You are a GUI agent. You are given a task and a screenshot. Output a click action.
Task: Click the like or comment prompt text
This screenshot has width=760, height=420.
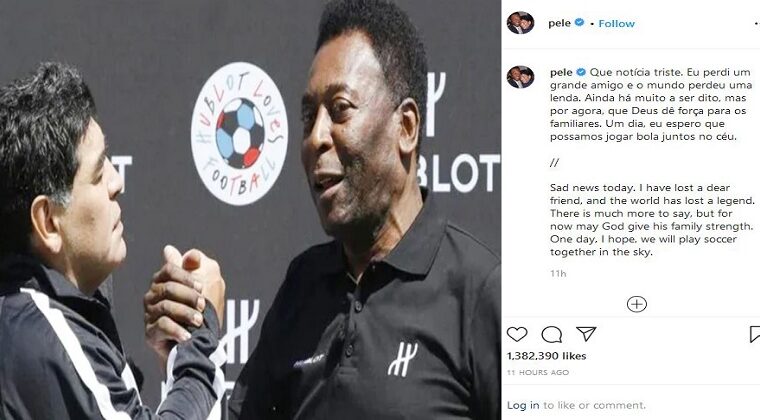594,405
